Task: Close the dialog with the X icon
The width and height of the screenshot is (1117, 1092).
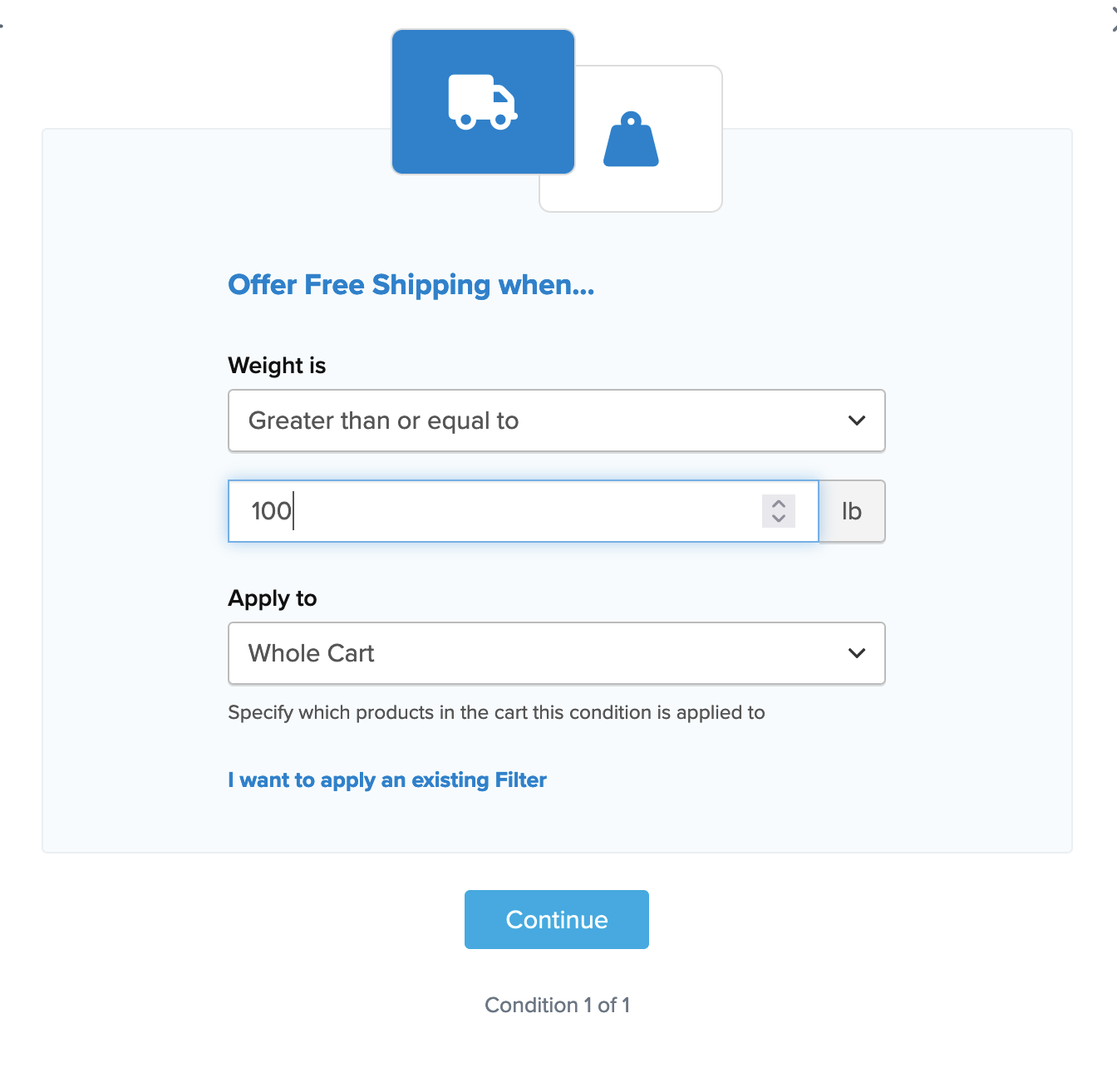Action: click(x=1113, y=20)
